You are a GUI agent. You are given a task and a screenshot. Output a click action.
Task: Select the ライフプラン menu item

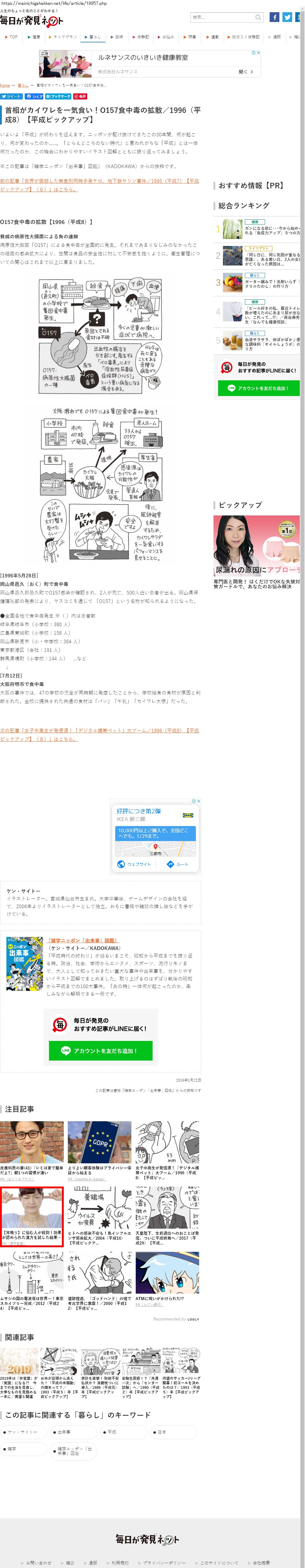[x=63, y=37]
